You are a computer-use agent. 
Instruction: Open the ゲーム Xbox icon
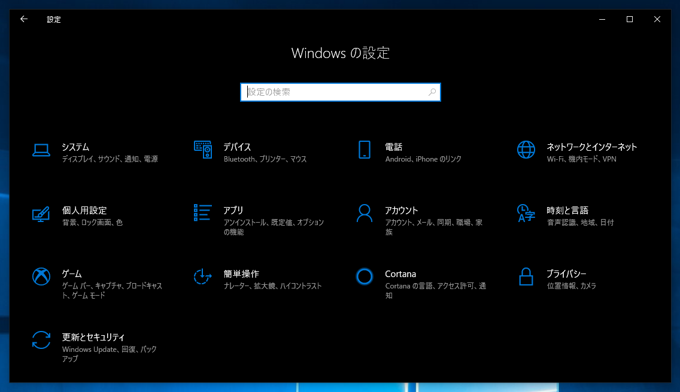pyautogui.click(x=41, y=277)
